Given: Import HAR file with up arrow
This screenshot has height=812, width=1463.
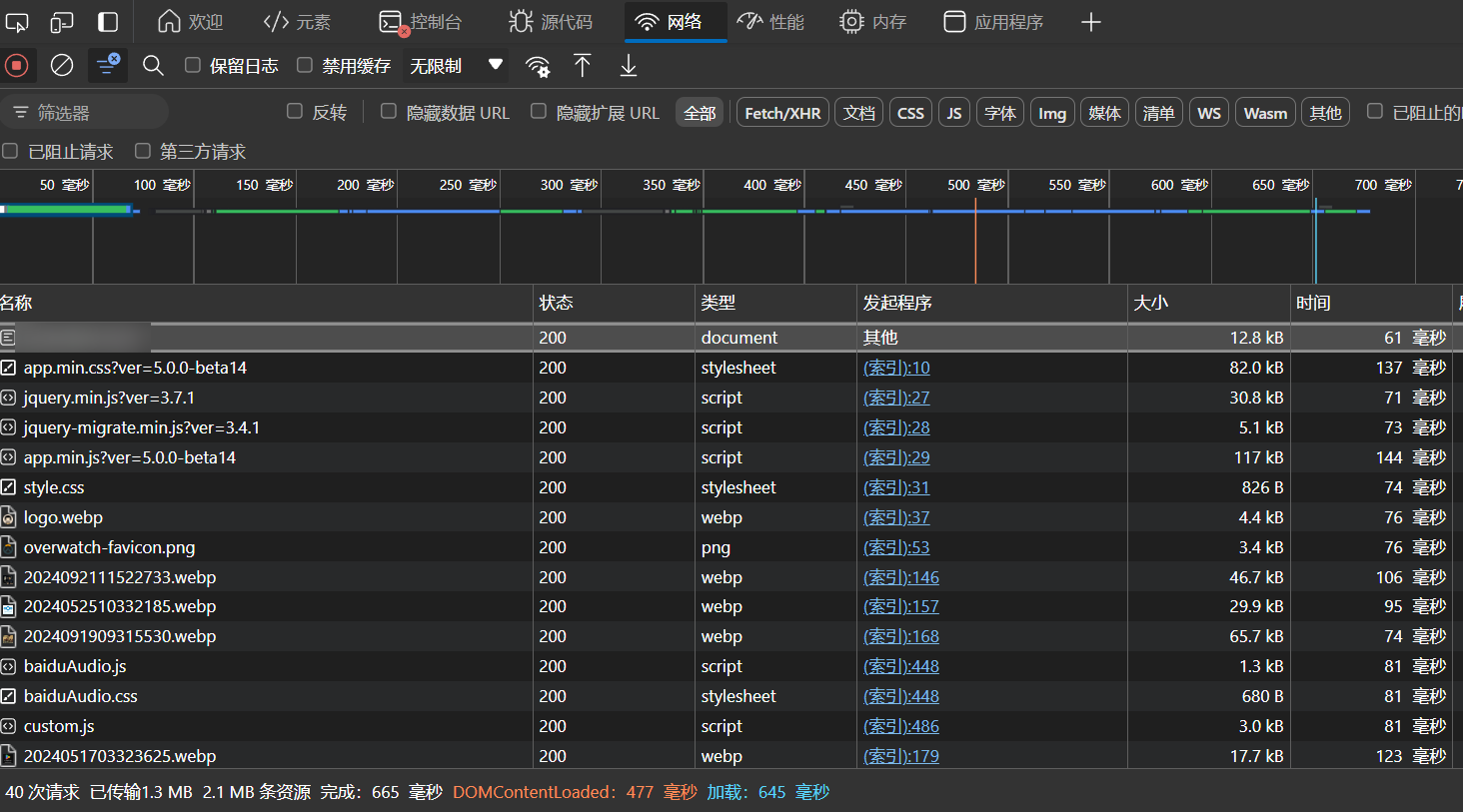Looking at the screenshot, I should (x=583, y=66).
